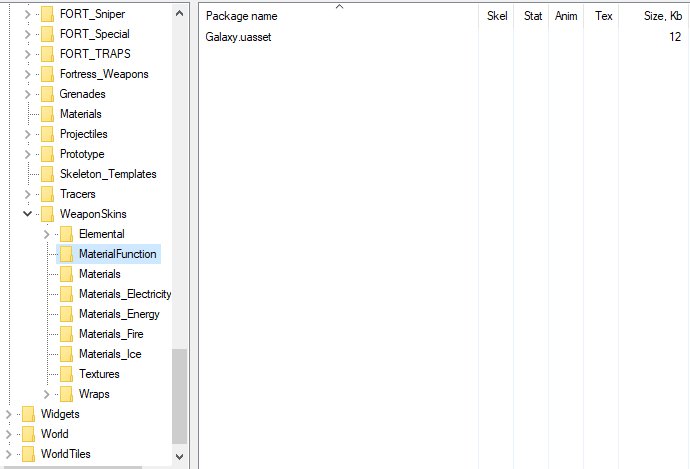Click the WorldTiles folder icon
The height and width of the screenshot is (469, 690).
[28, 454]
